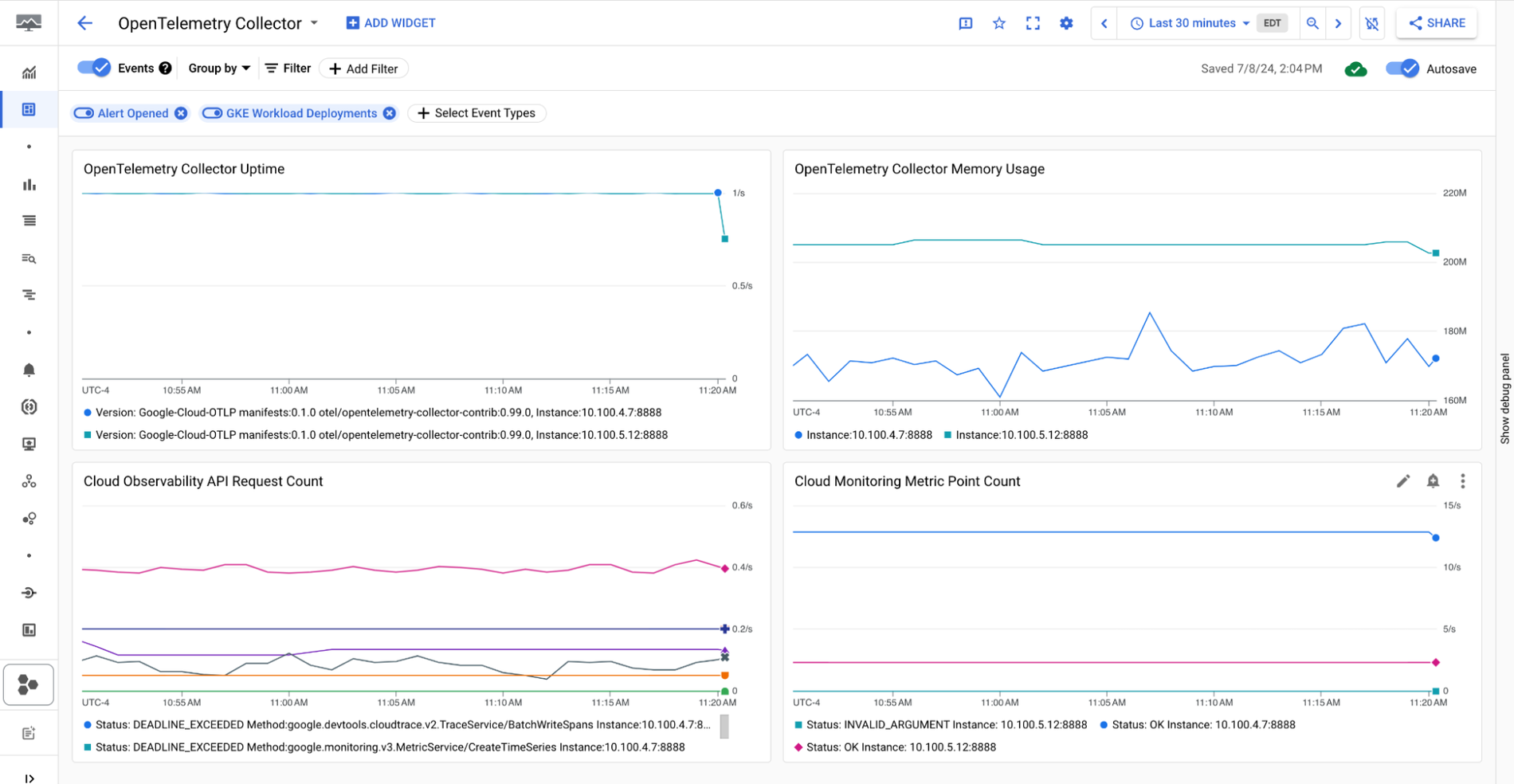The width and height of the screenshot is (1514, 784).
Task: Click the ADD WIDGET plus icon button
Action: [x=390, y=23]
